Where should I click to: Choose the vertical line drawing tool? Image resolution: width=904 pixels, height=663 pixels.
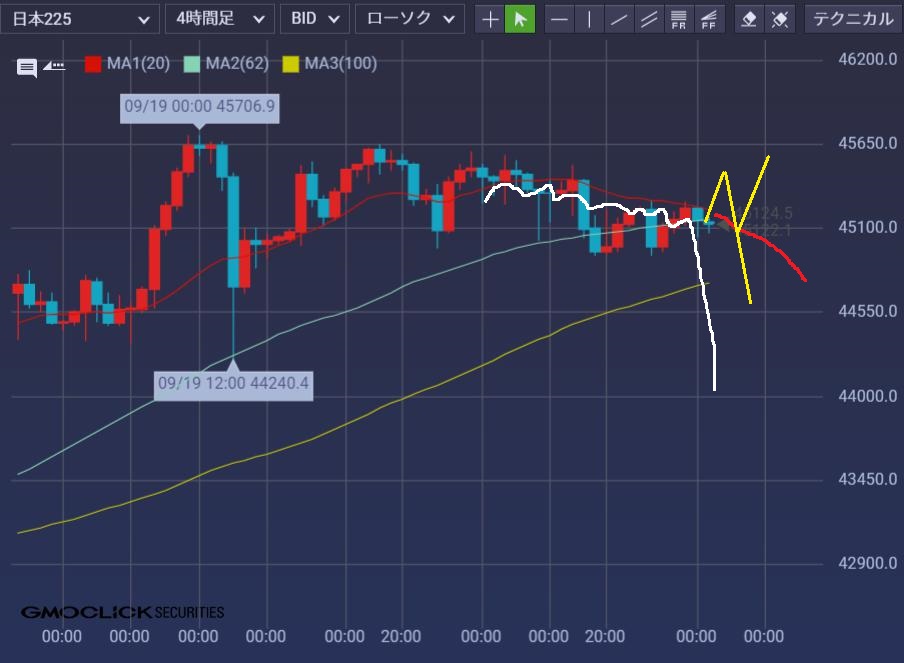tap(590, 19)
